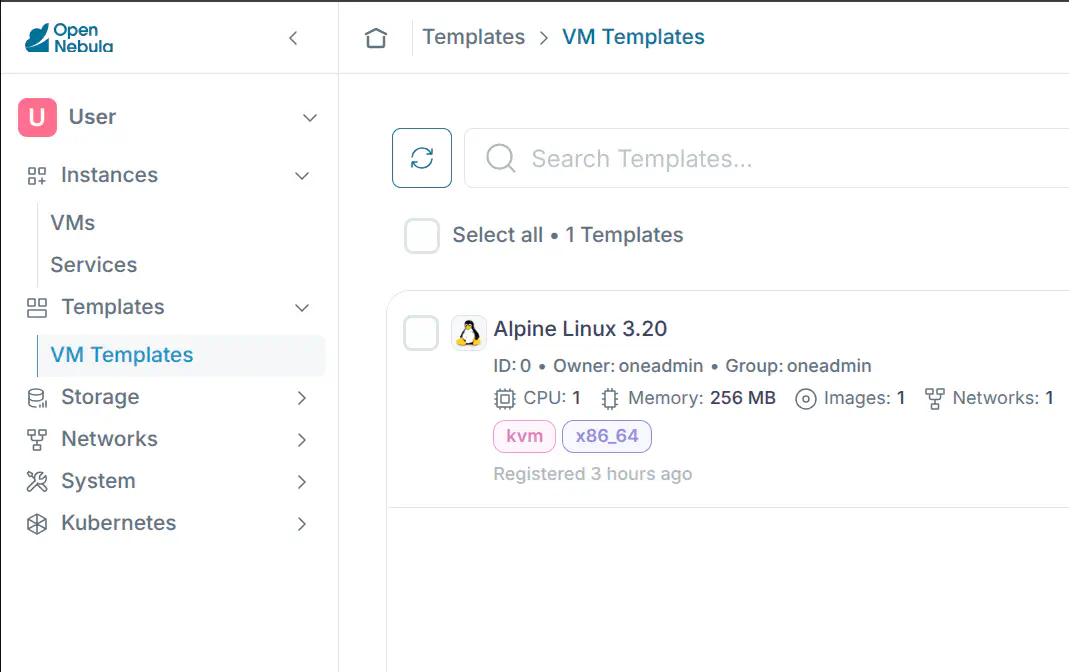This screenshot has width=1069, height=672.
Task: Expand the Networks section chevron
Action: click(x=302, y=440)
